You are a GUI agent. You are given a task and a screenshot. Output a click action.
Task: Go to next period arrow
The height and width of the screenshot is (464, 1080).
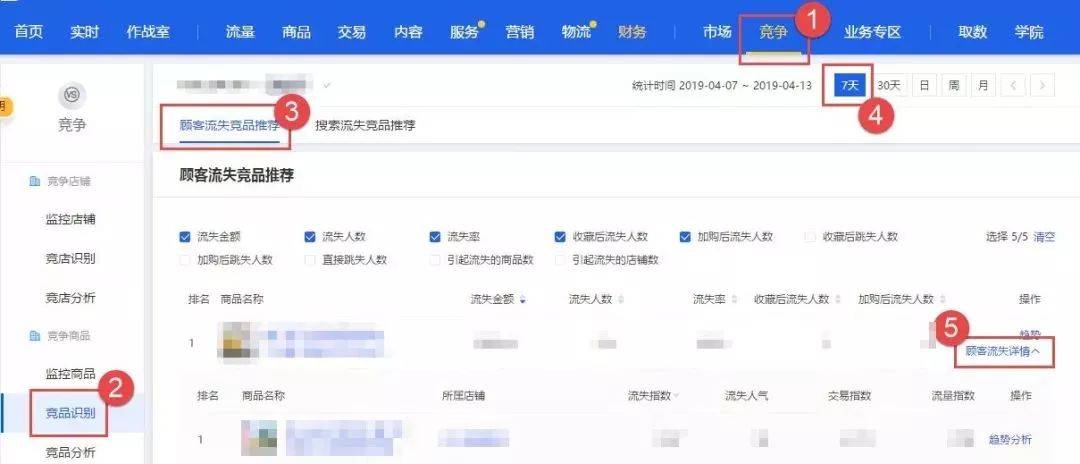(1043, 85)
